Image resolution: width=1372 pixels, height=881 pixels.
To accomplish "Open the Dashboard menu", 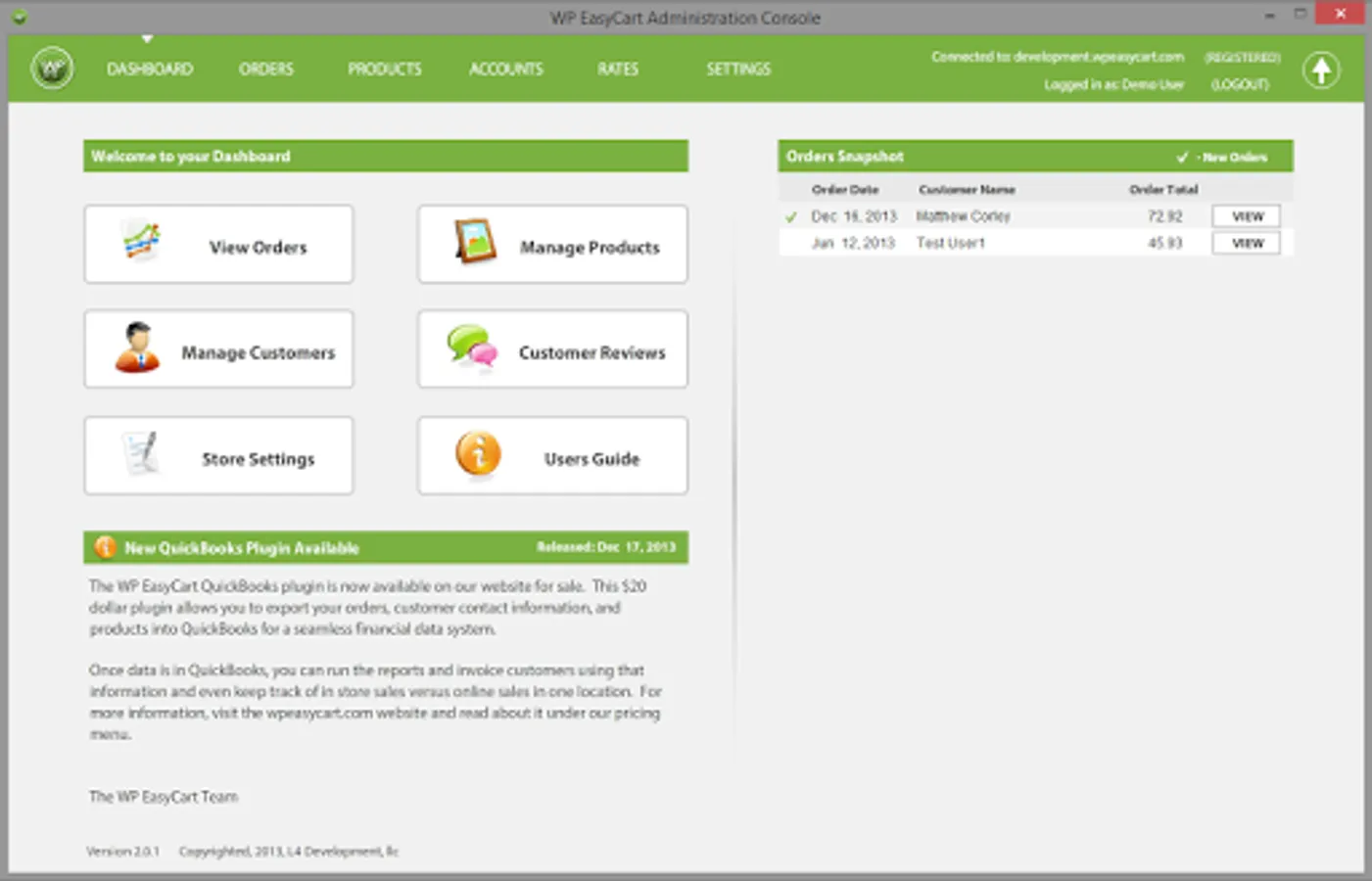I will 150,69.
